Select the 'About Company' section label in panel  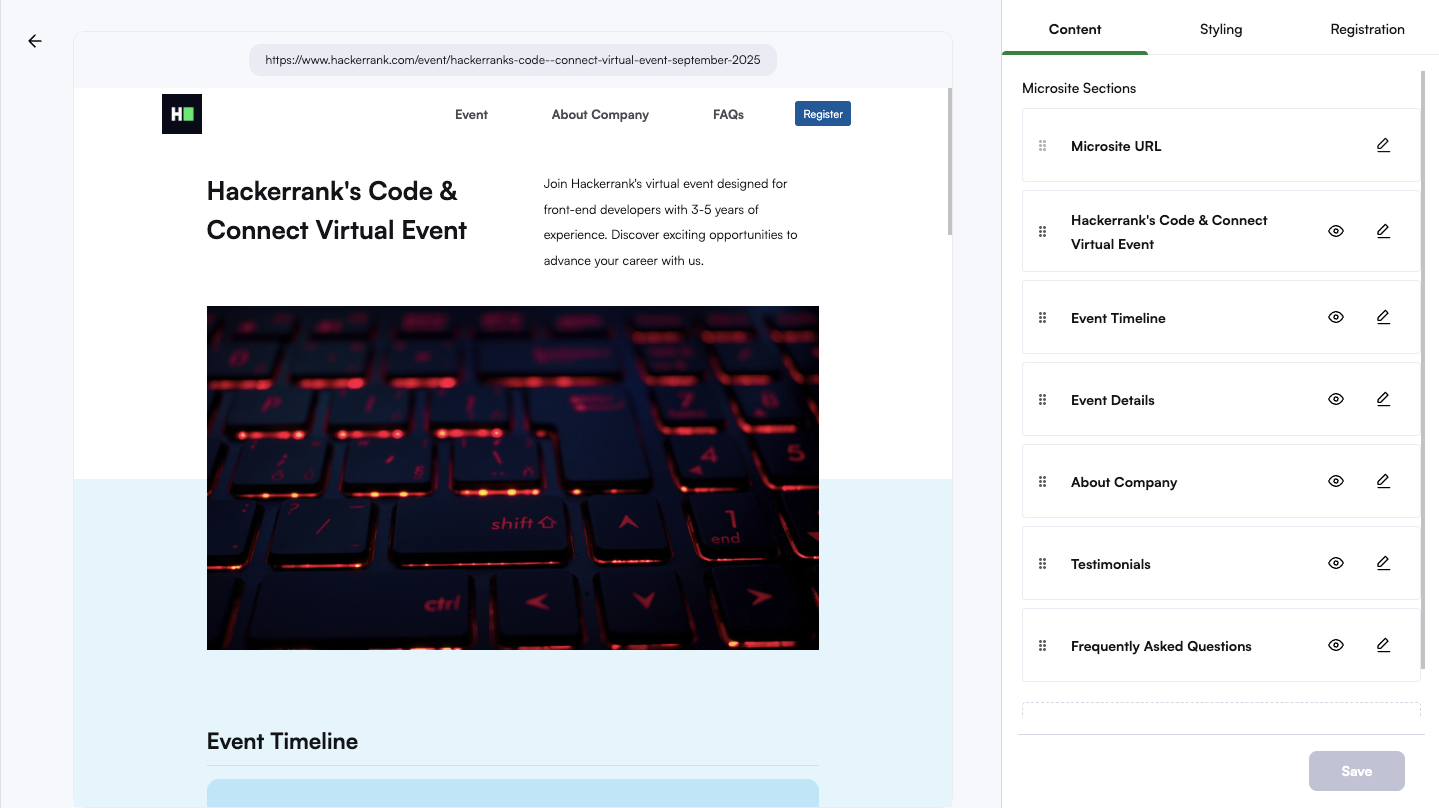pos(1124,482)
